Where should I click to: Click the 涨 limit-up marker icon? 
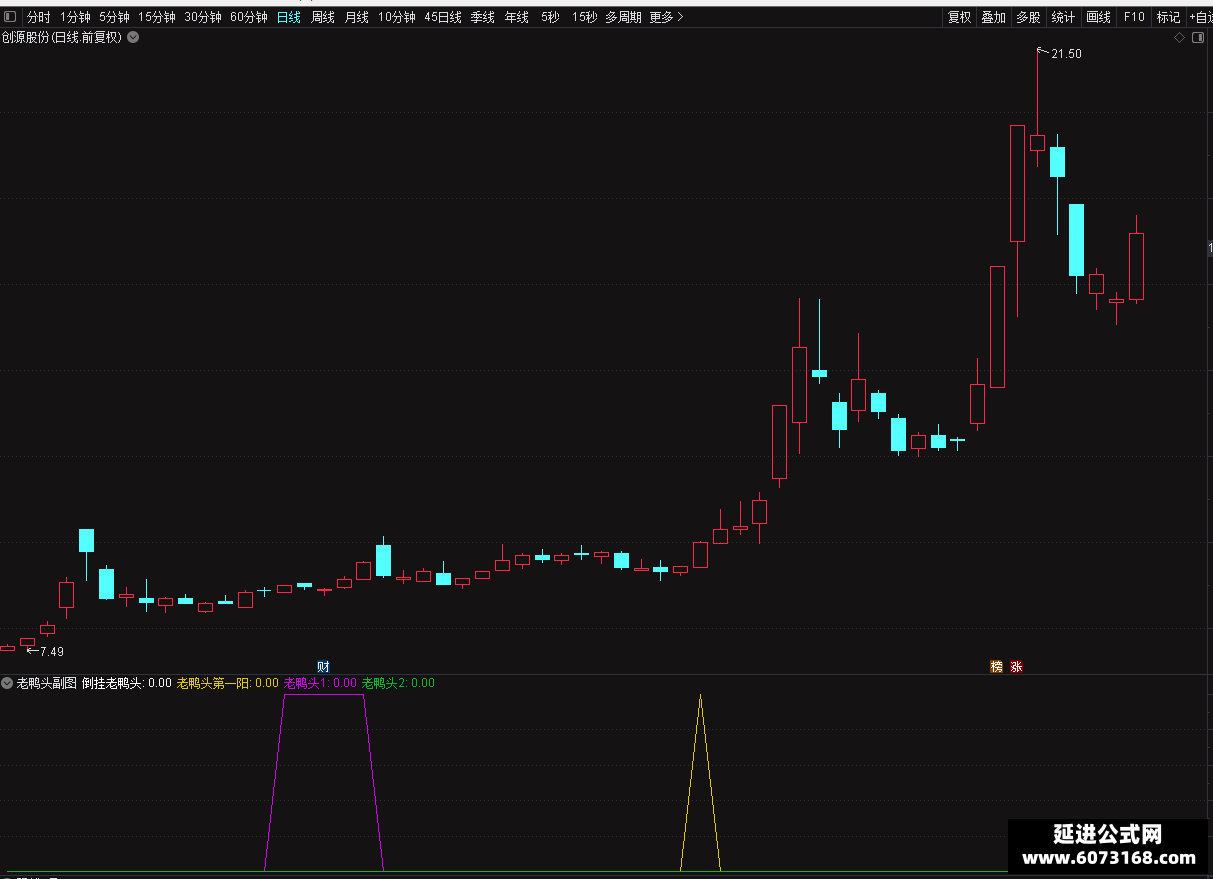(x=1016, y=667)
